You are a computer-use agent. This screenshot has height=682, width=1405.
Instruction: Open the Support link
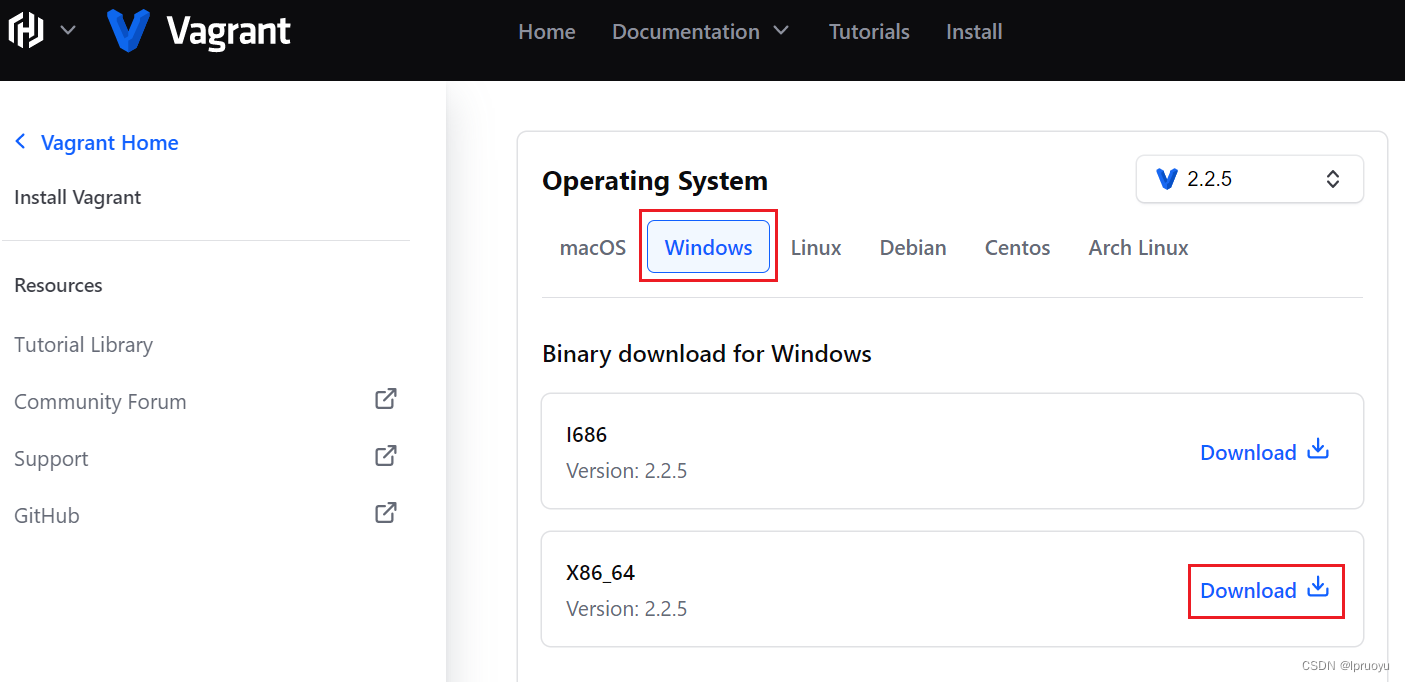click(51, 459)
